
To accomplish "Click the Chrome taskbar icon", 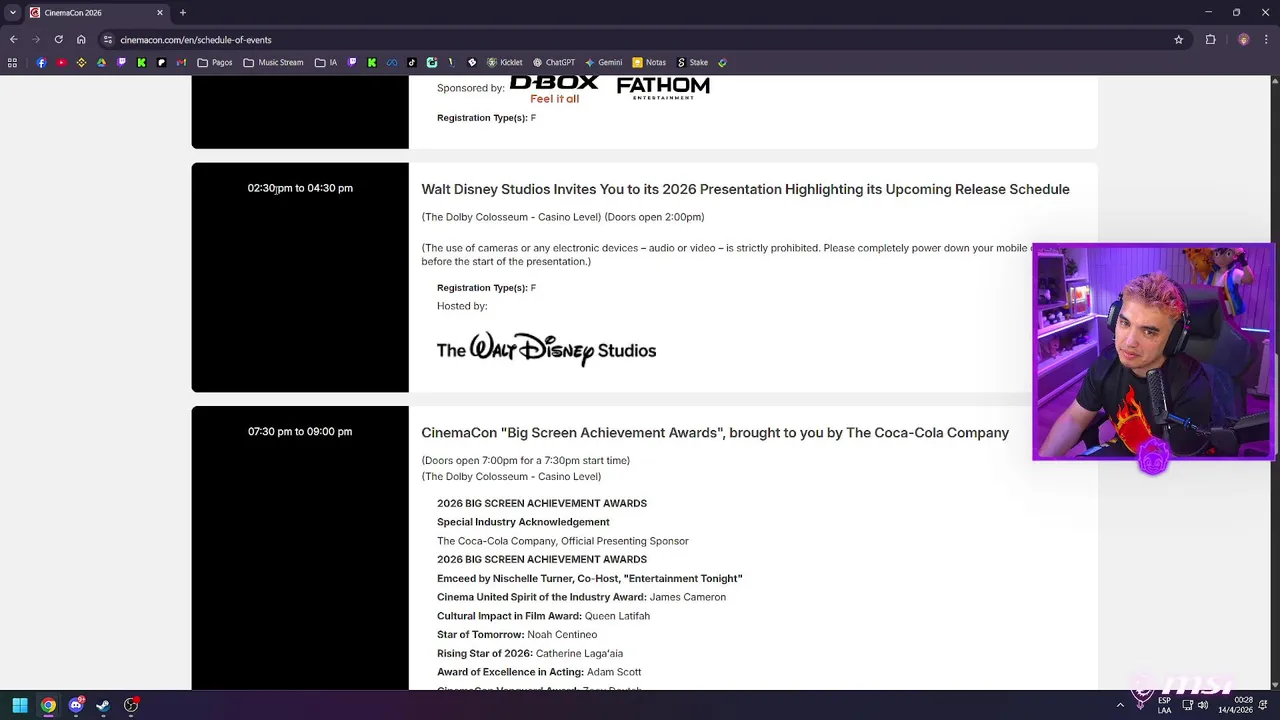I will point(48,705).
